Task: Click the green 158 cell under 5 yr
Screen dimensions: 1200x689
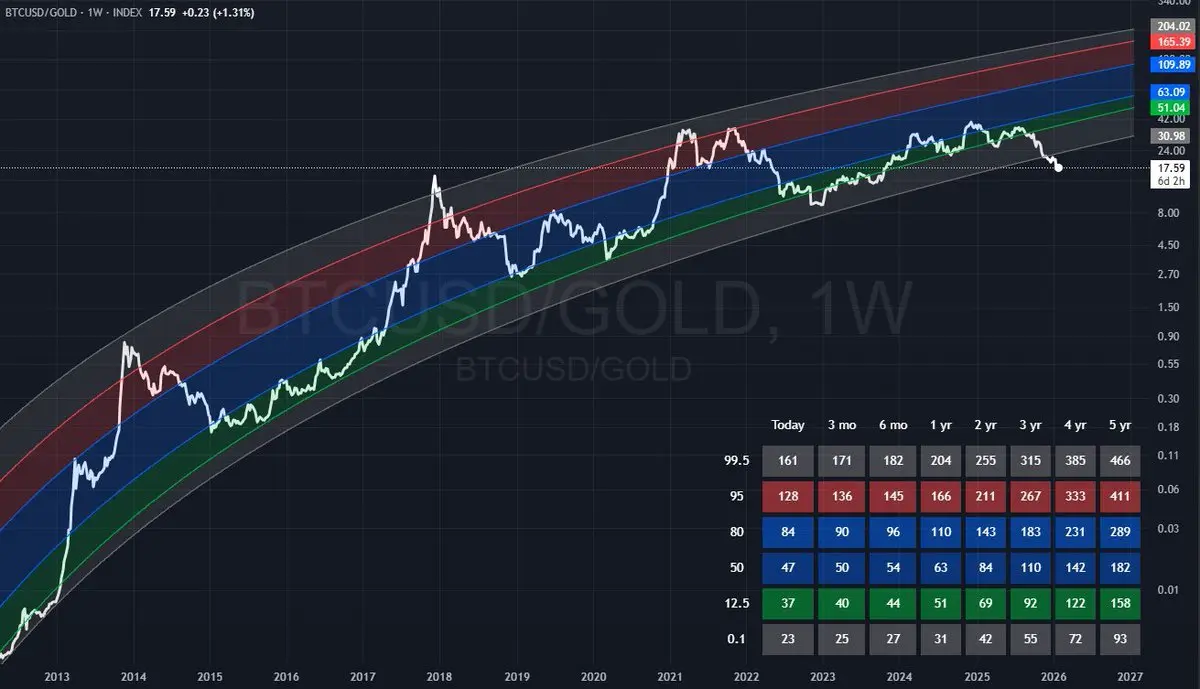Action: [1120, 604]
